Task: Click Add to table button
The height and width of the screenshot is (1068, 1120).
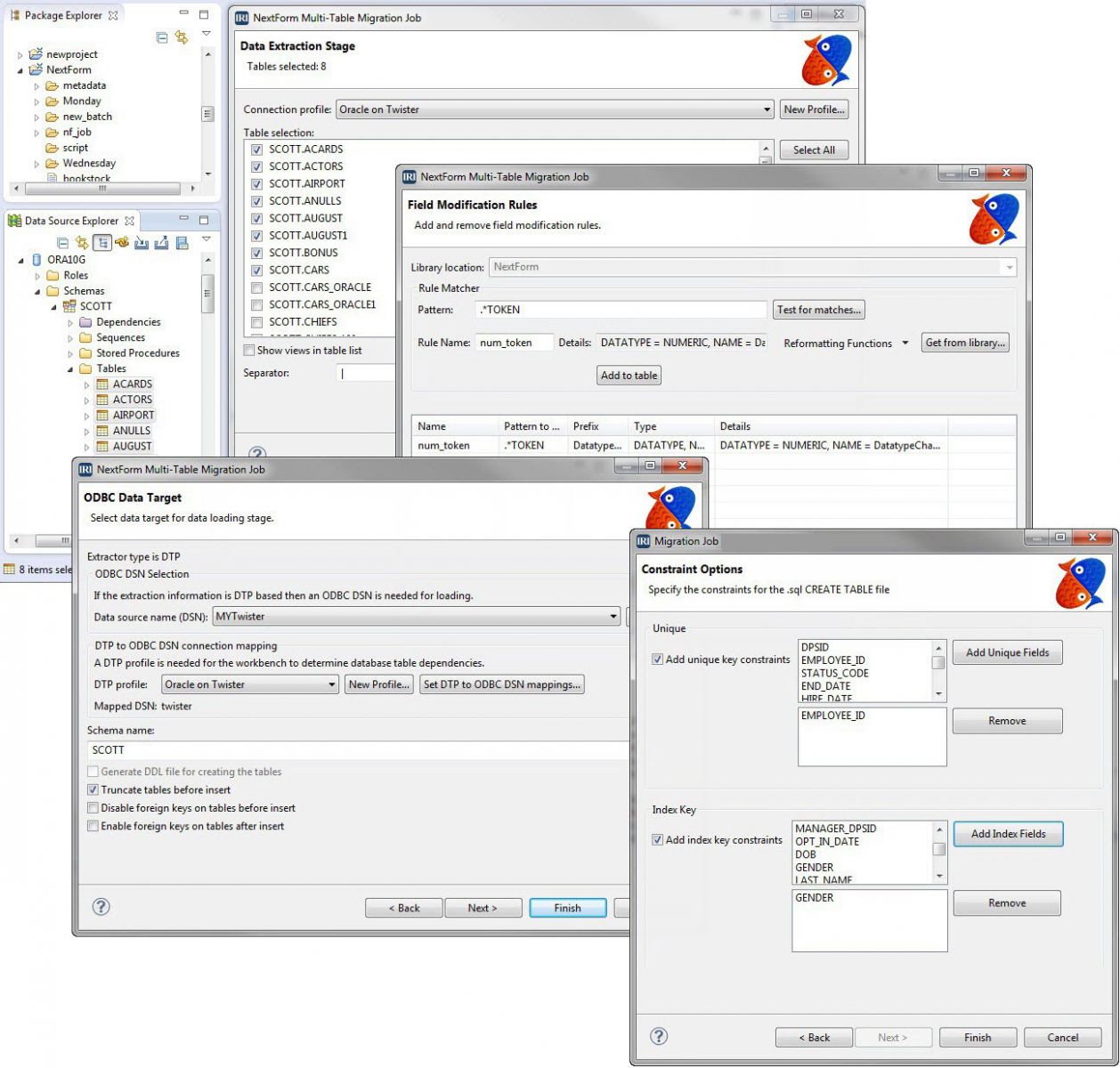Action: tap(629, 376)
